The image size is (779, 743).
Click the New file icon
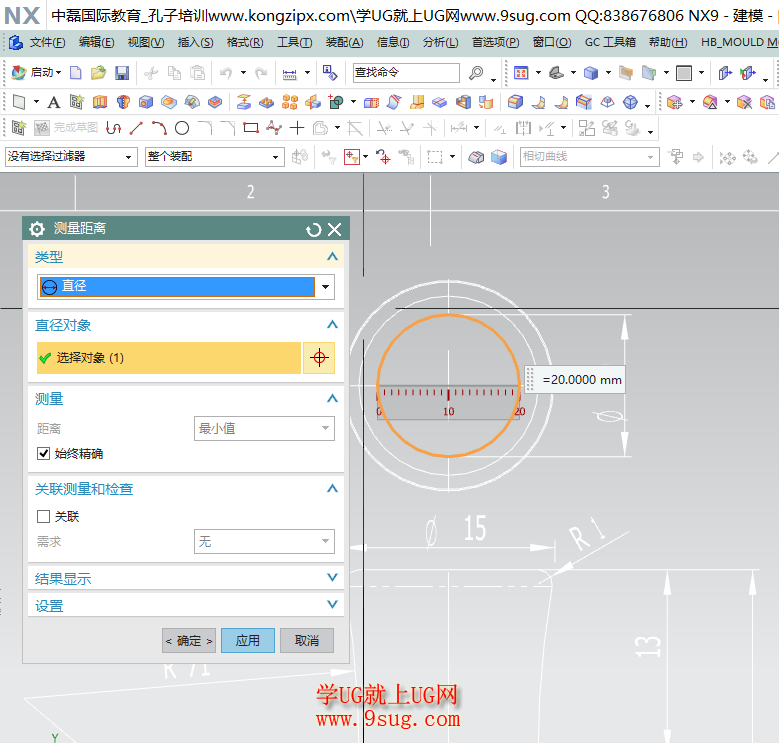[x=76, y=73]
